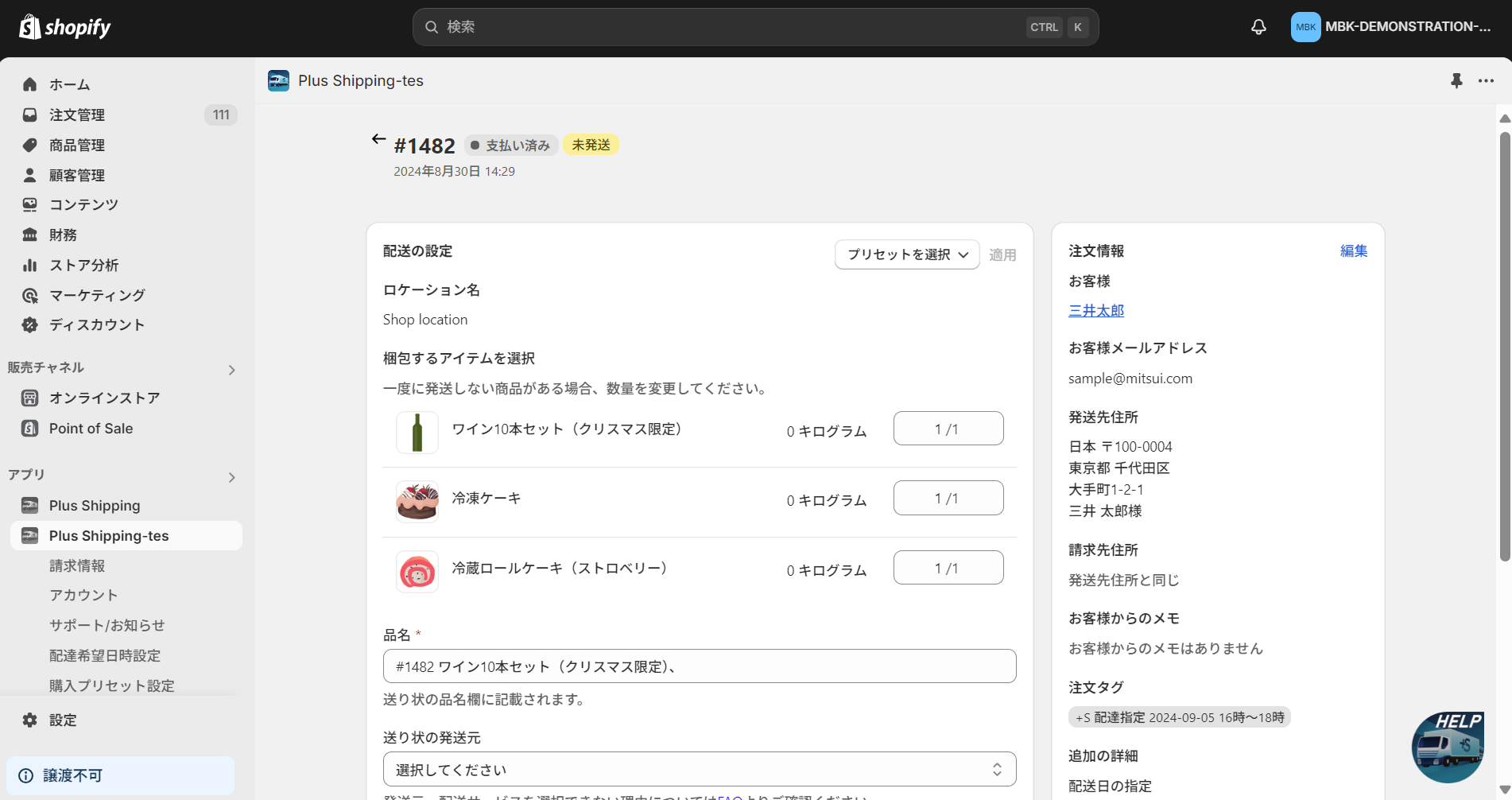The image size is (1512, 800).
Task: Open the MBK store account menu
Action: point(1391,27)
